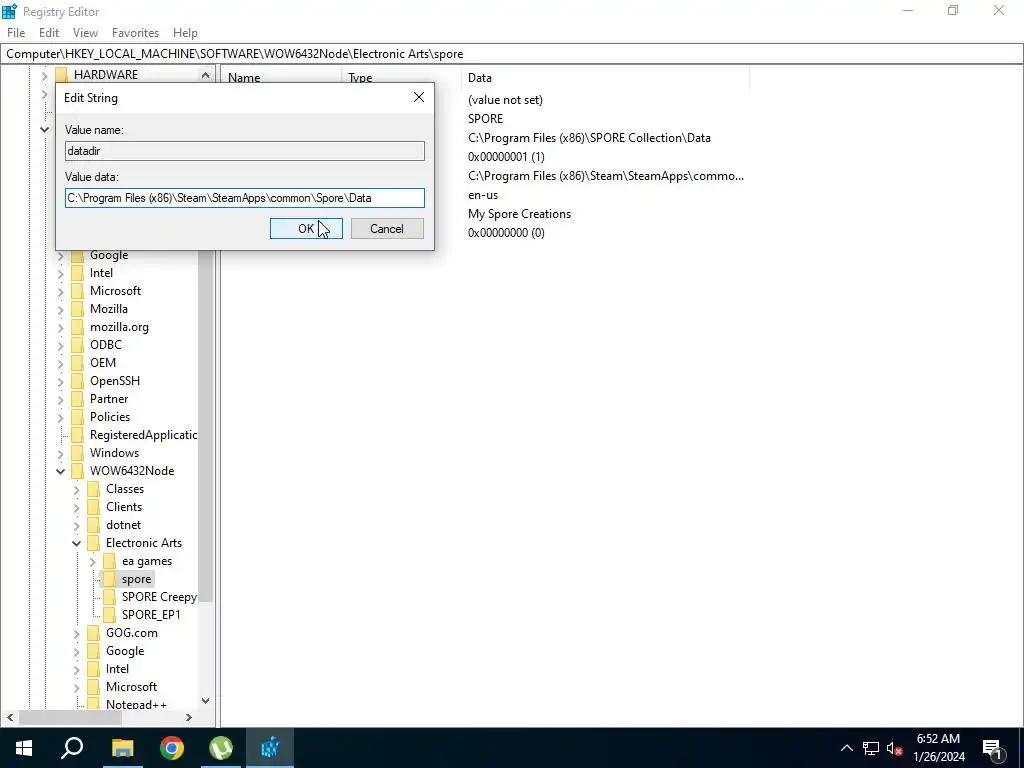Confirm the Edit String dialog with OK

[306, 229]
